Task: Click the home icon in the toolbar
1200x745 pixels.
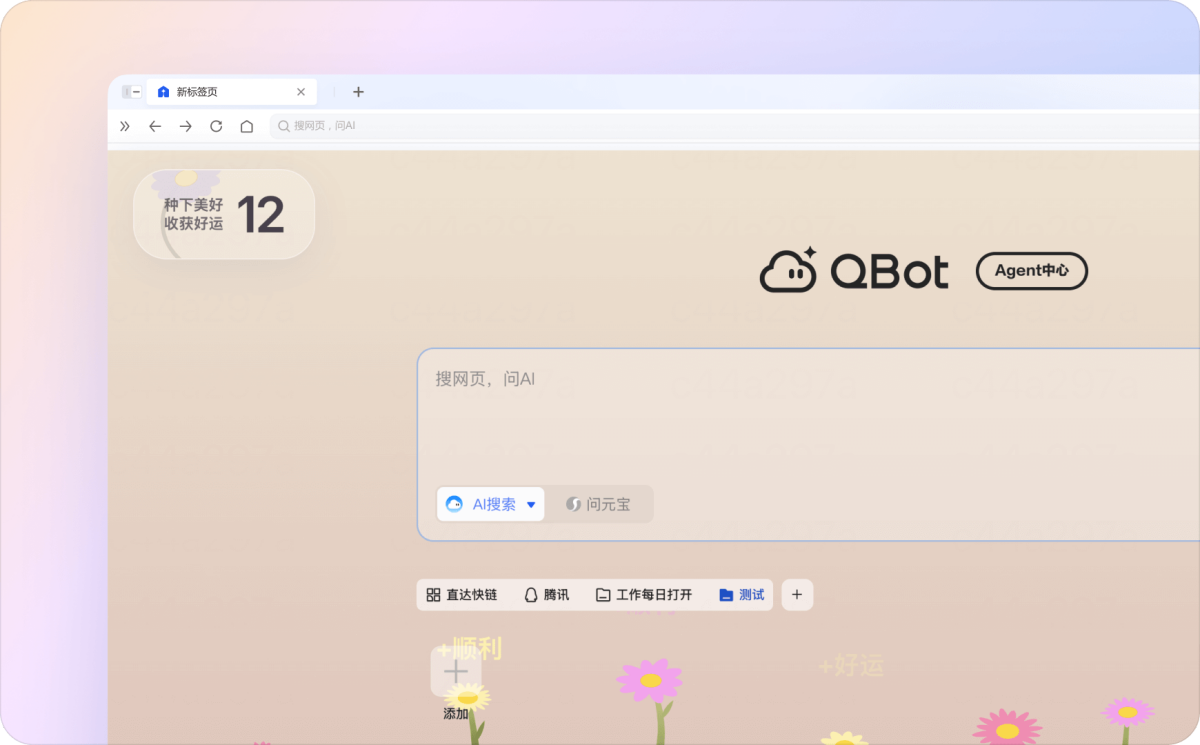Action: (247, 126)
